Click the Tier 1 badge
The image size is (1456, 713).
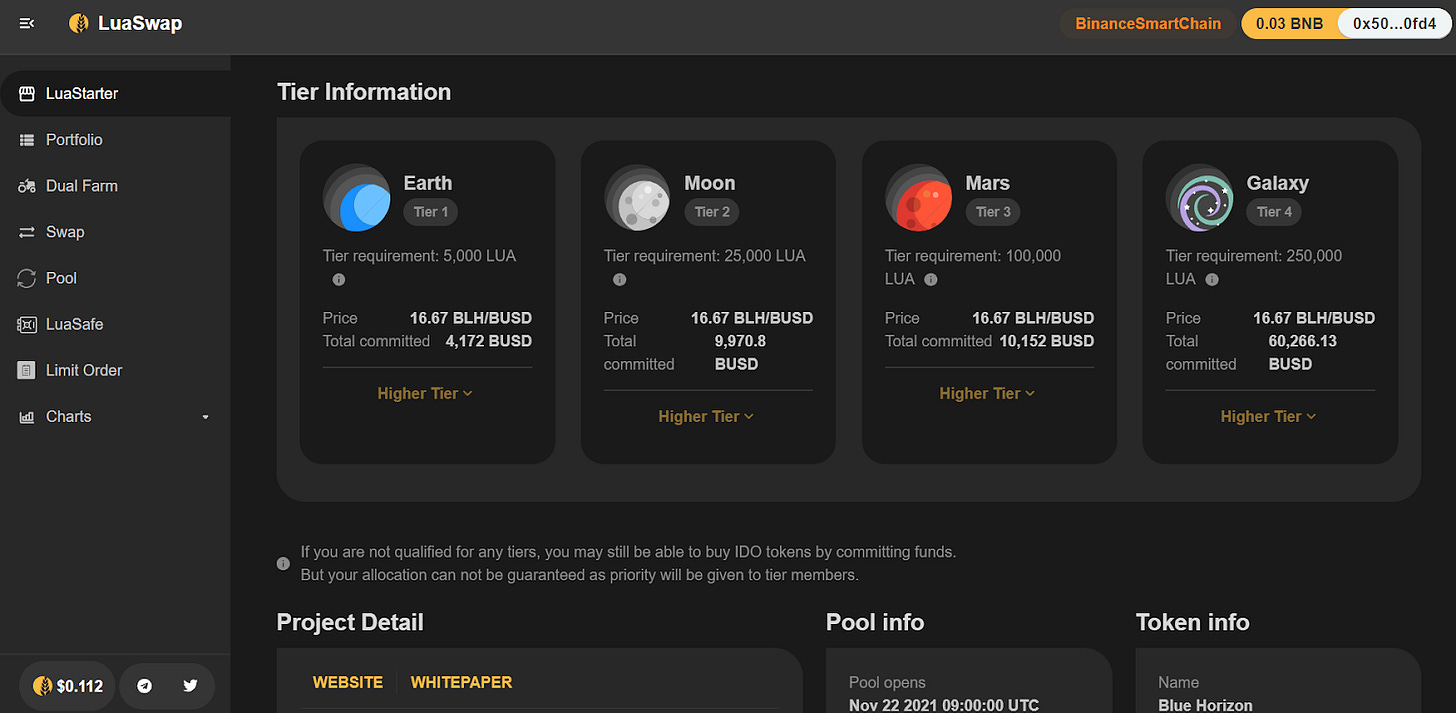[431, 212]
